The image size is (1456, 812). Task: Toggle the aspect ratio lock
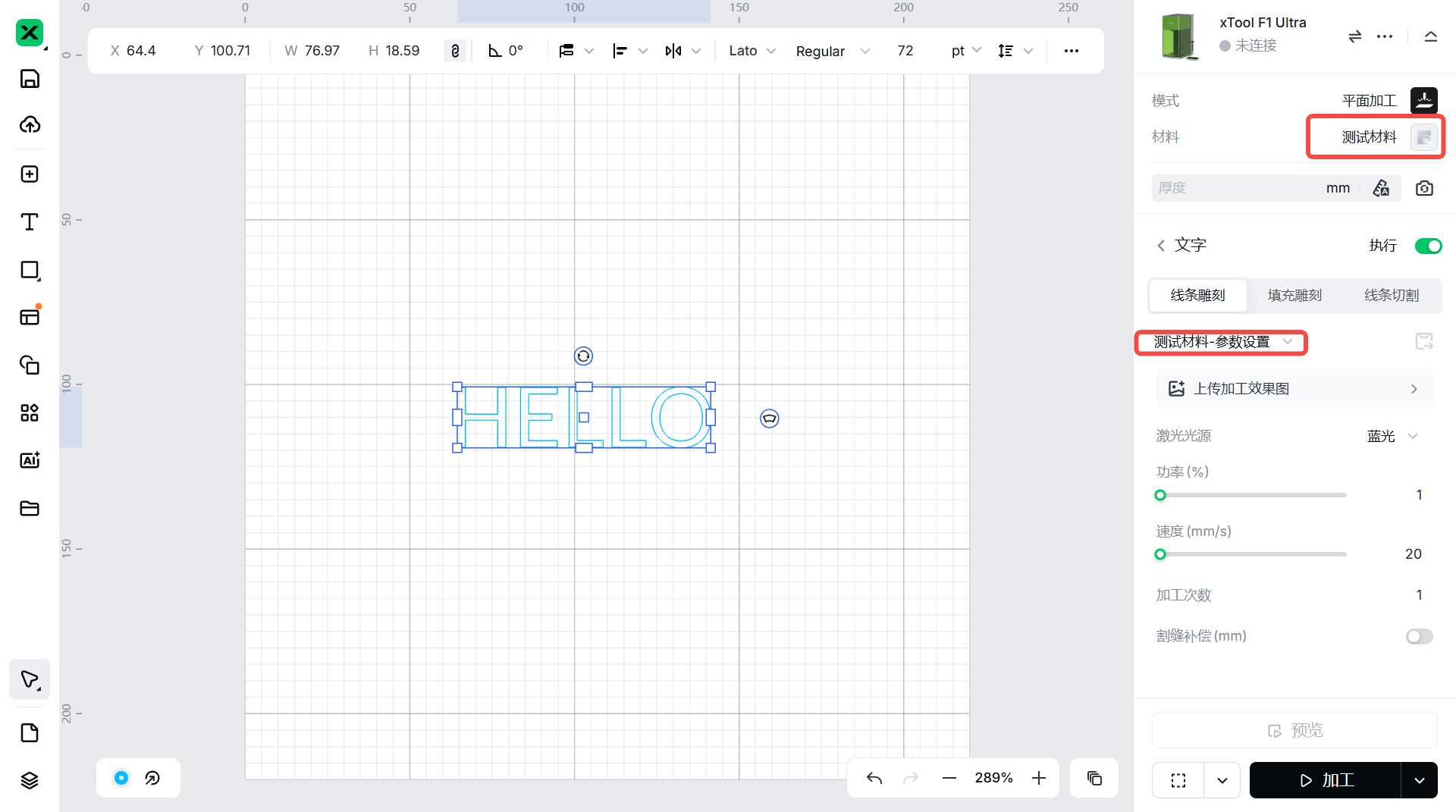[455, 51]
